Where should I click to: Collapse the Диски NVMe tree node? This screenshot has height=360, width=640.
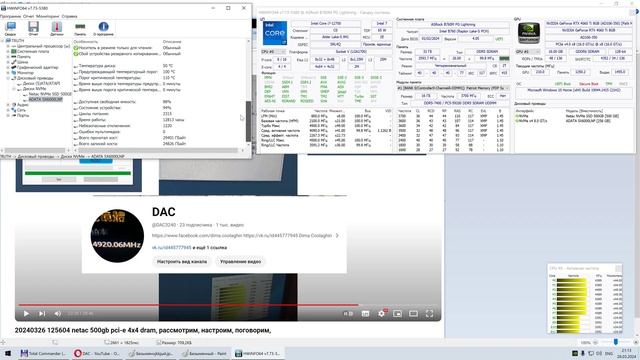tap(14, 89)
